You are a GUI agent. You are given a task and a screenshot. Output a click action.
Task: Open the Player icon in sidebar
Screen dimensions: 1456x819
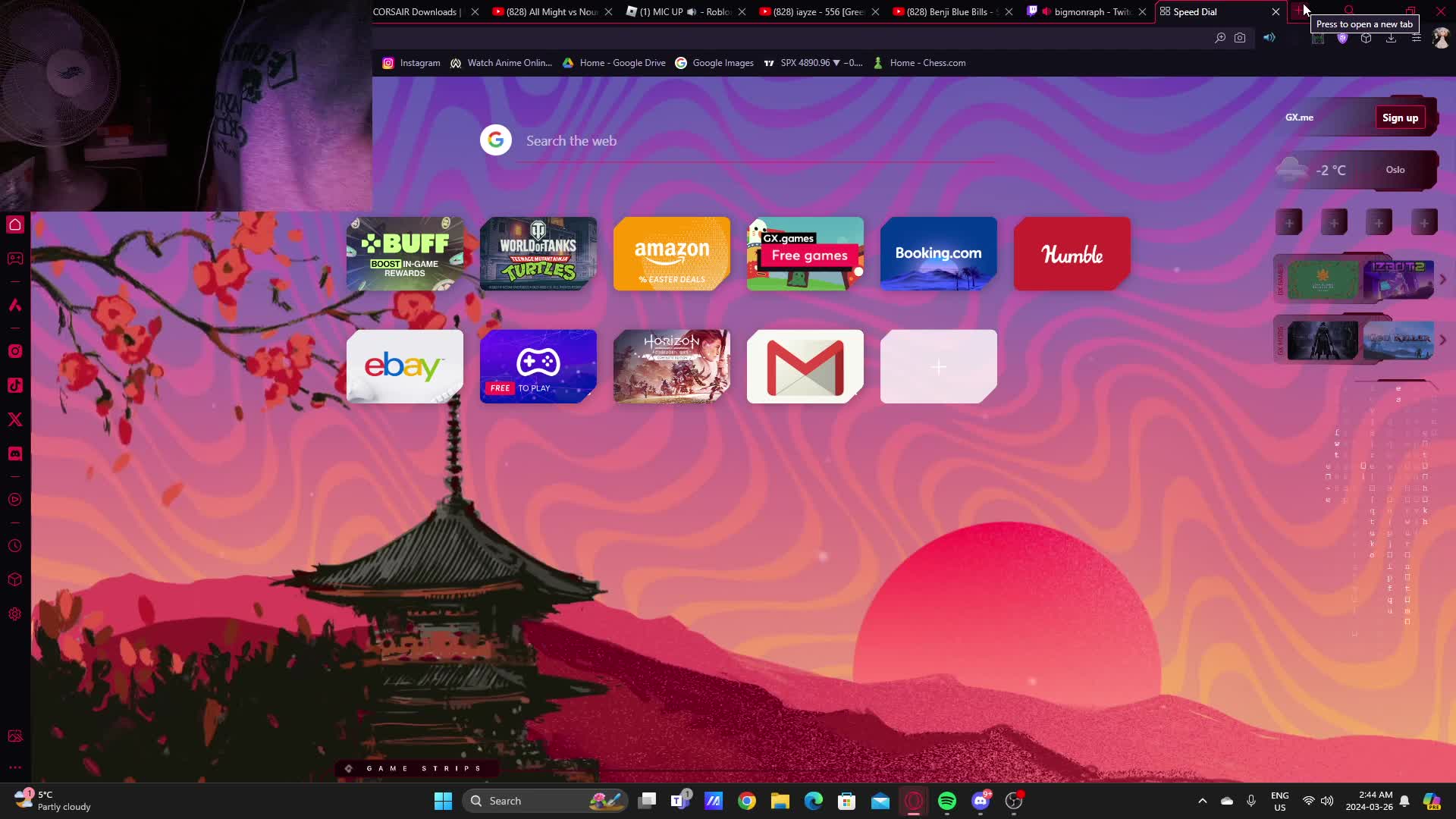coord(15,500)
